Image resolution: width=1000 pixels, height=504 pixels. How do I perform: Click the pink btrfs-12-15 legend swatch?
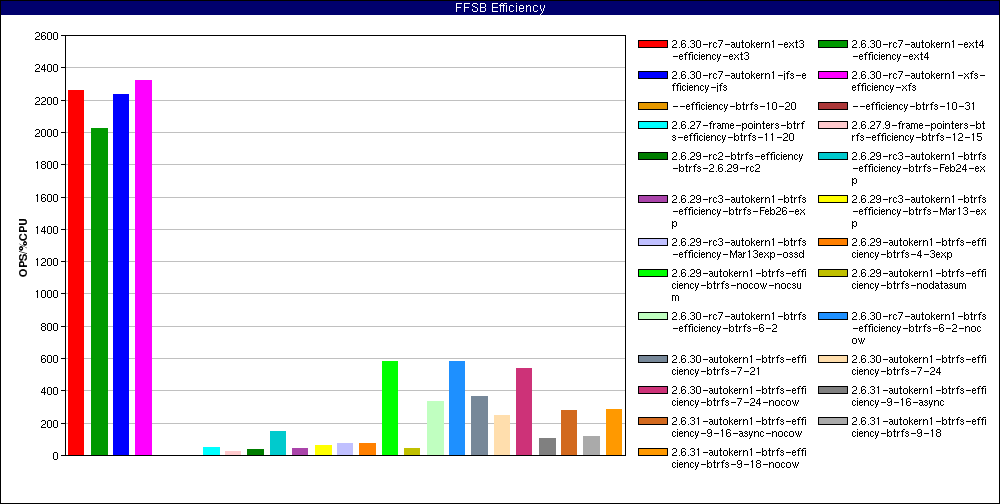coord(833,125)
